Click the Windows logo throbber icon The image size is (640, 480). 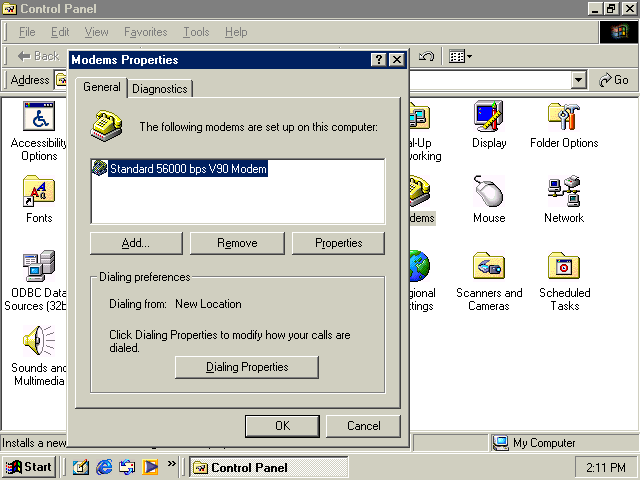pyautogui.click(x=619, y=32)
